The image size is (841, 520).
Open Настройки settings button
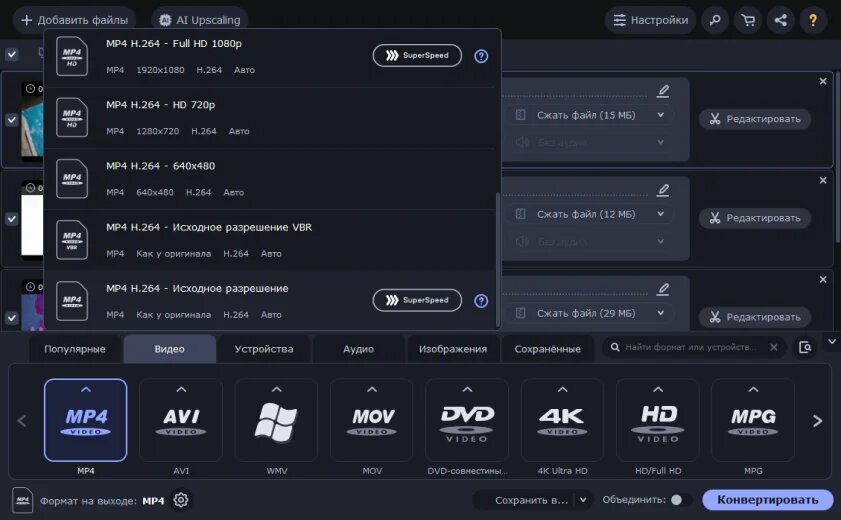[x=651, y=20]
